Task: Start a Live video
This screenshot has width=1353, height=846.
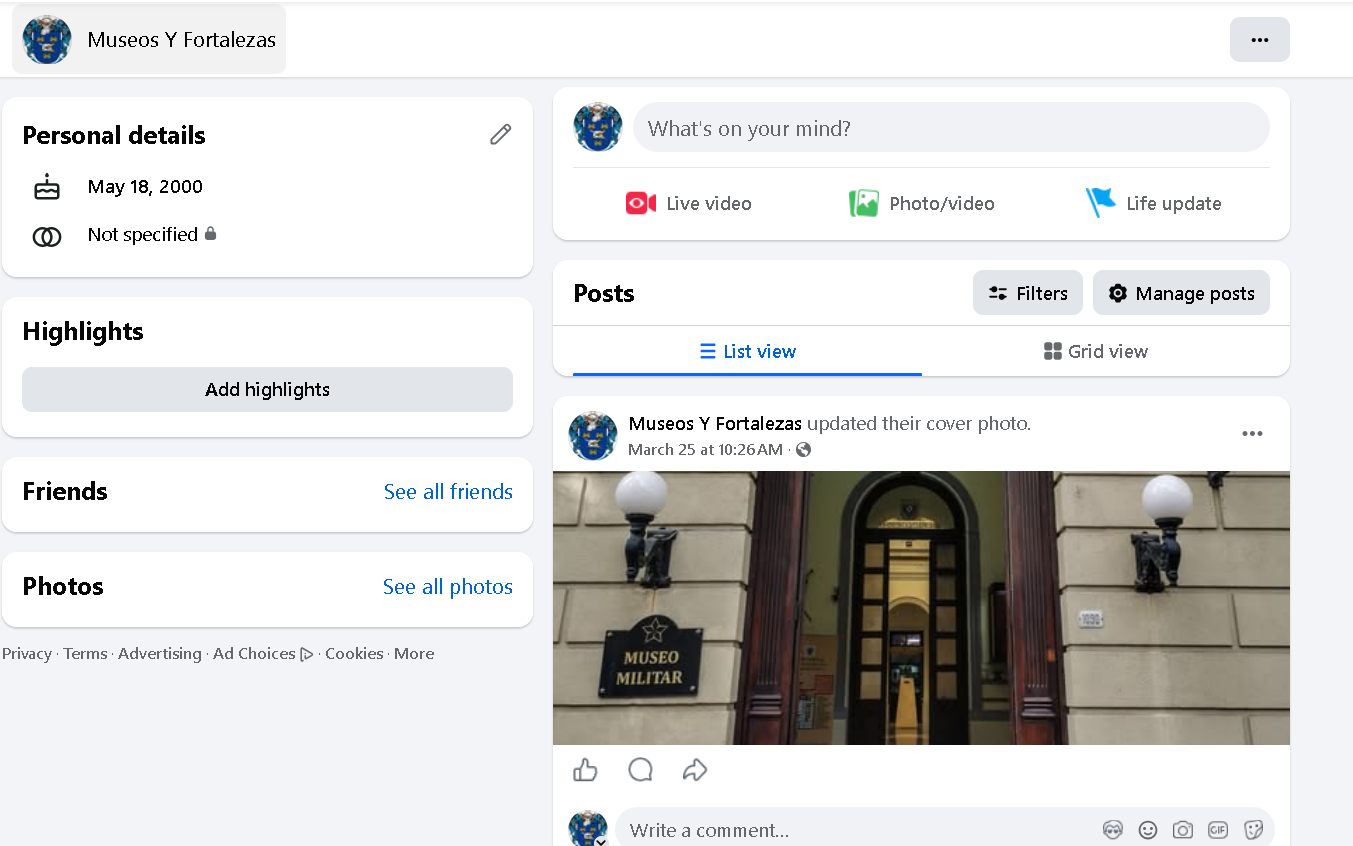Action: tap(688, 204)
